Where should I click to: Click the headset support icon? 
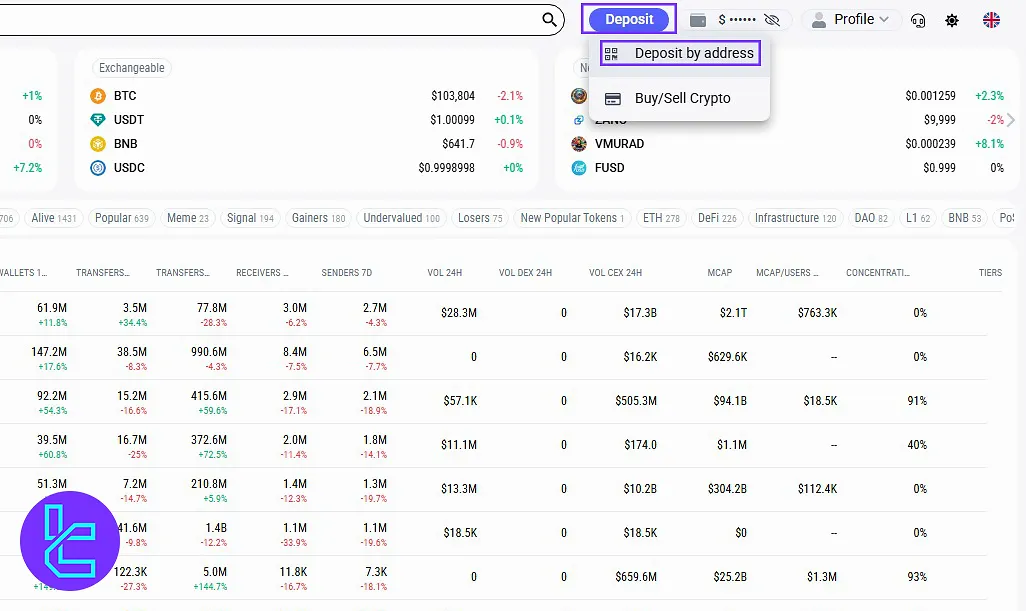pos(919,20)
